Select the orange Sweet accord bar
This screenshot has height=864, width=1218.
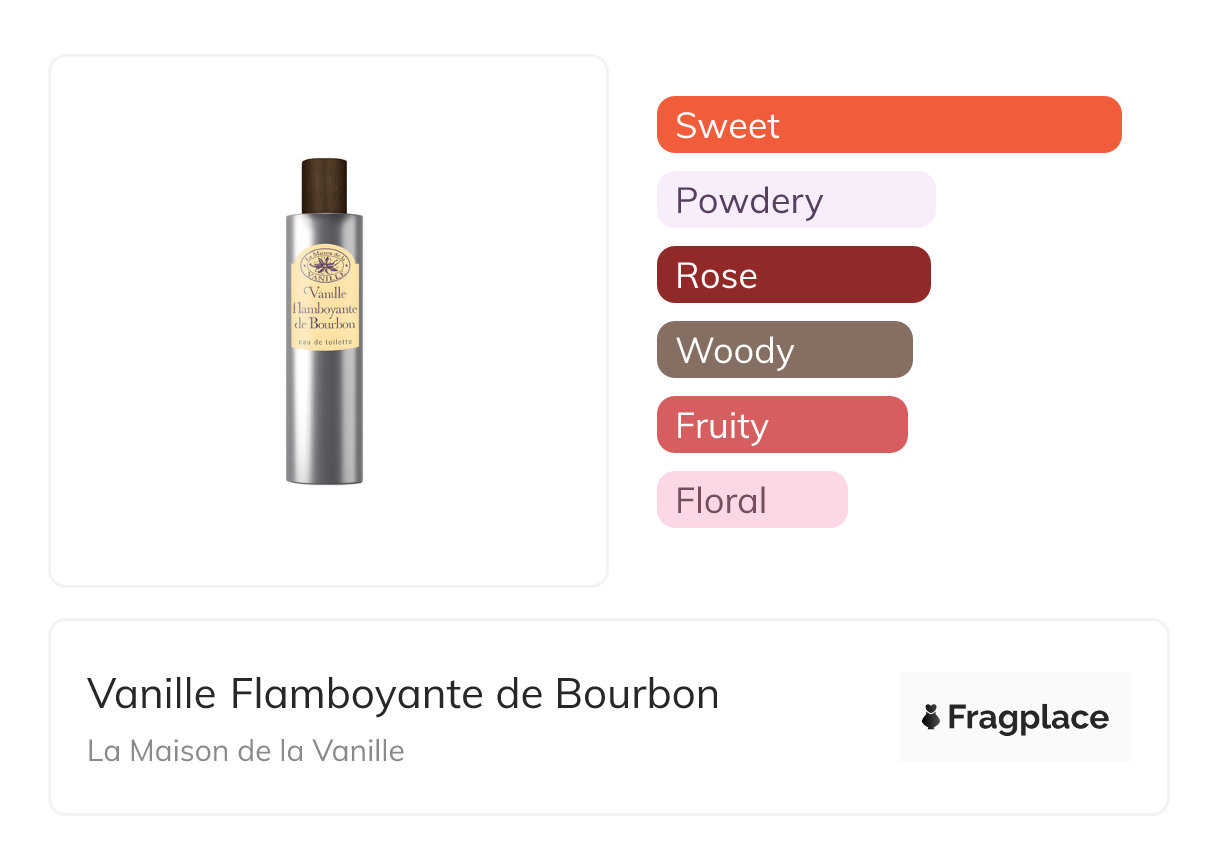coord(889,125)
